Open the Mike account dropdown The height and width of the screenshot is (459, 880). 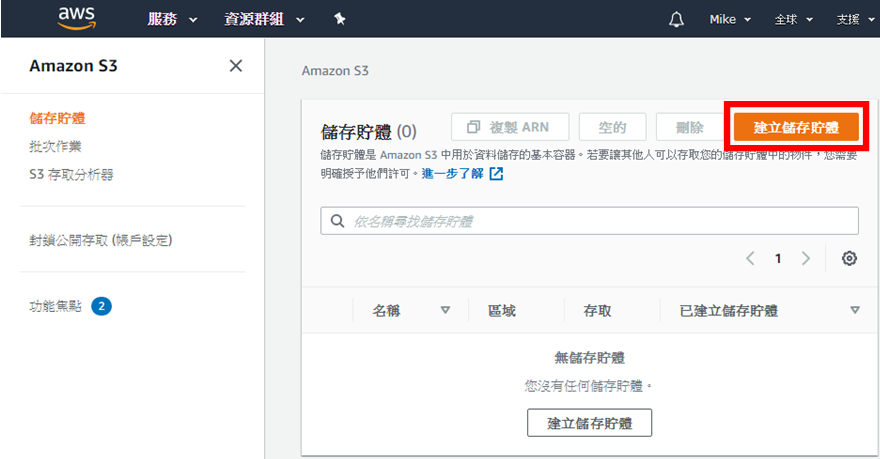coord(730,20)
